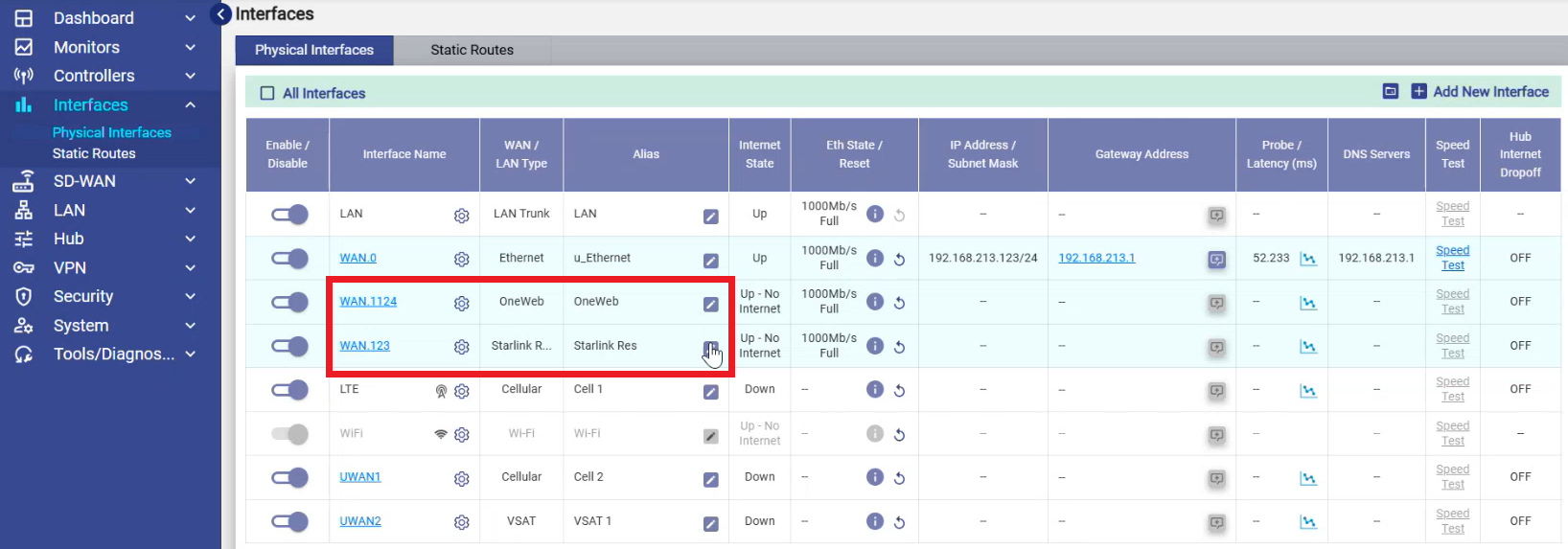Toggle the UWAN2 interface switch
The image size is (1568, 549).
[x=289, y=521]
